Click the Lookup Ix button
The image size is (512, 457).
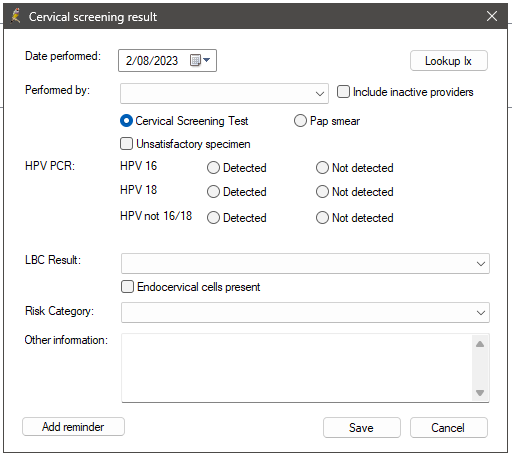(449, 61)
